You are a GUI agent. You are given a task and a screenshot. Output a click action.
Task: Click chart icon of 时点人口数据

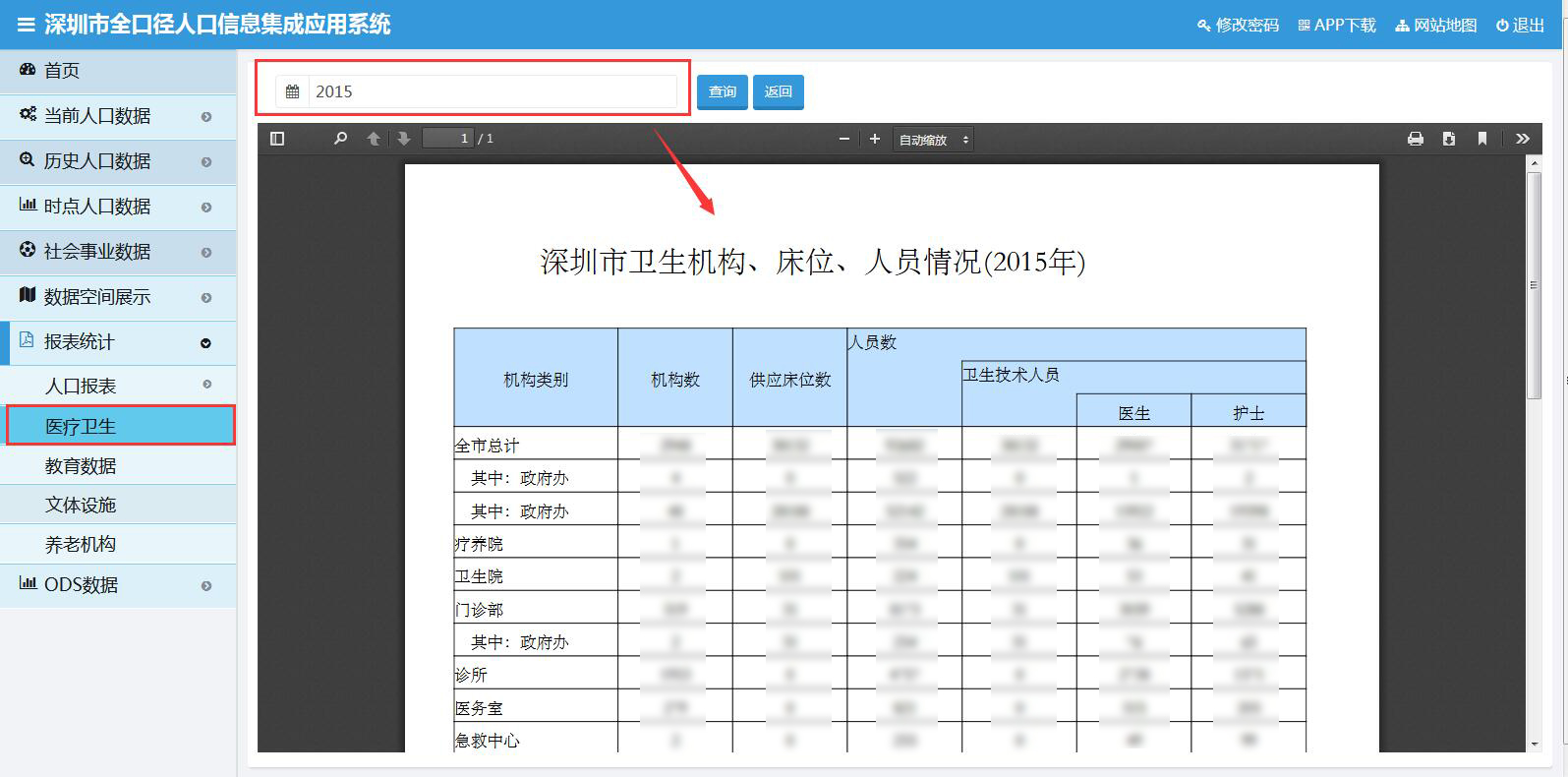(x=28, y=206)
